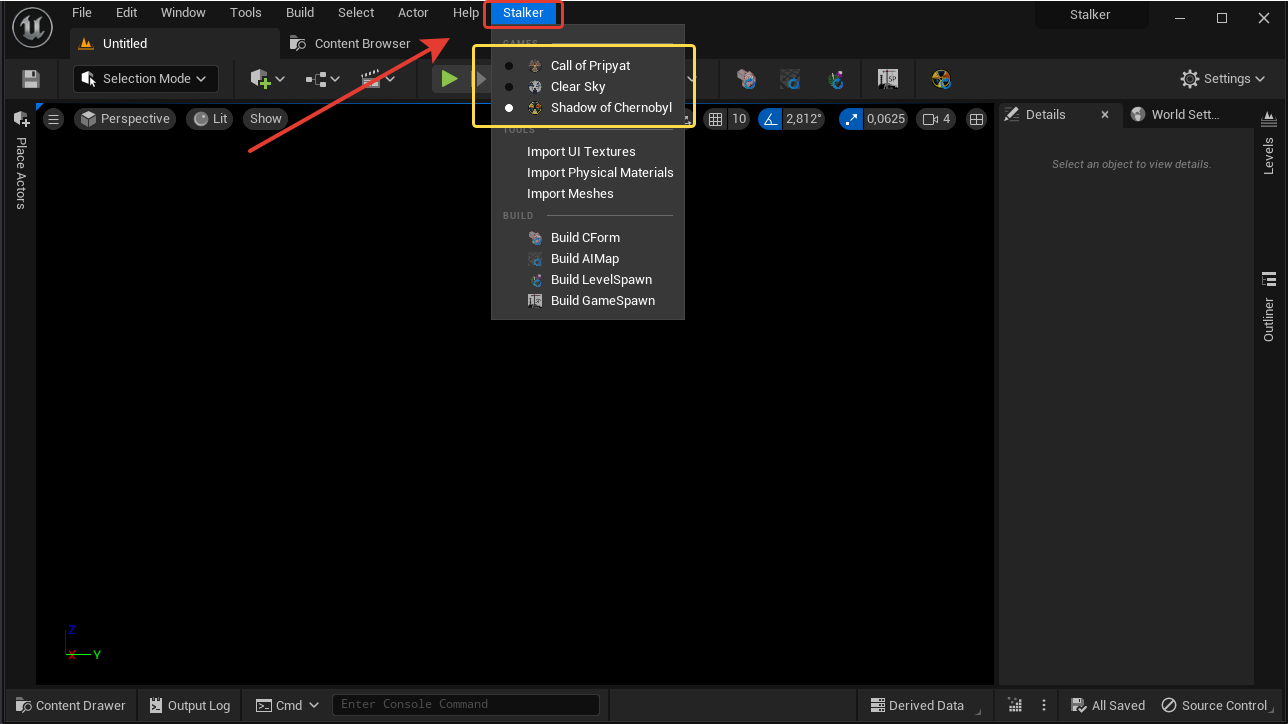Open the Source Control menu
1288x724 pixels.
(x=1219, y=705)
